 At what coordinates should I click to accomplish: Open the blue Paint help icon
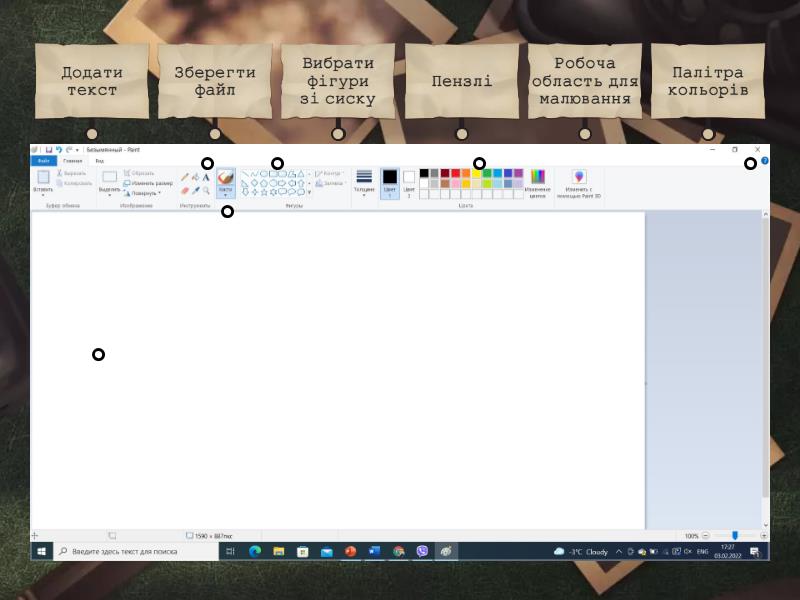coord(765,160)
